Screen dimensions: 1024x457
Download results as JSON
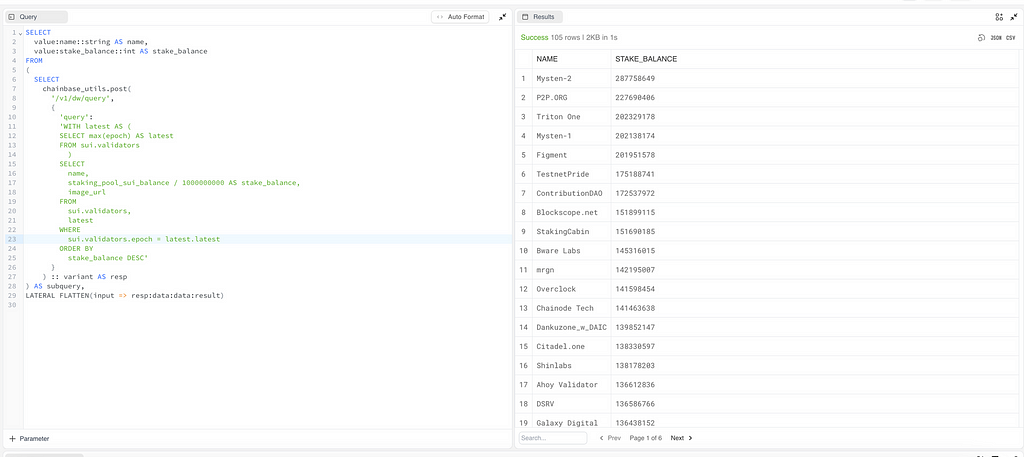click(996, 38)
